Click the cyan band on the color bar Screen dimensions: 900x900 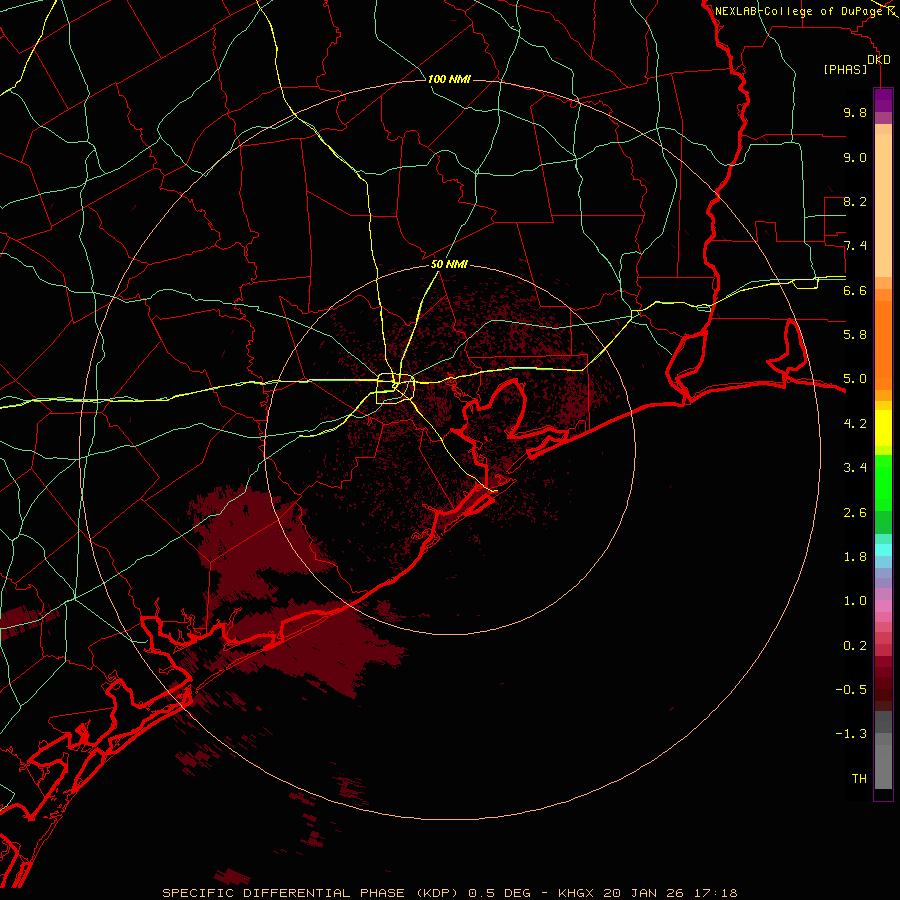pyautogui.click(x=883, y=550)
